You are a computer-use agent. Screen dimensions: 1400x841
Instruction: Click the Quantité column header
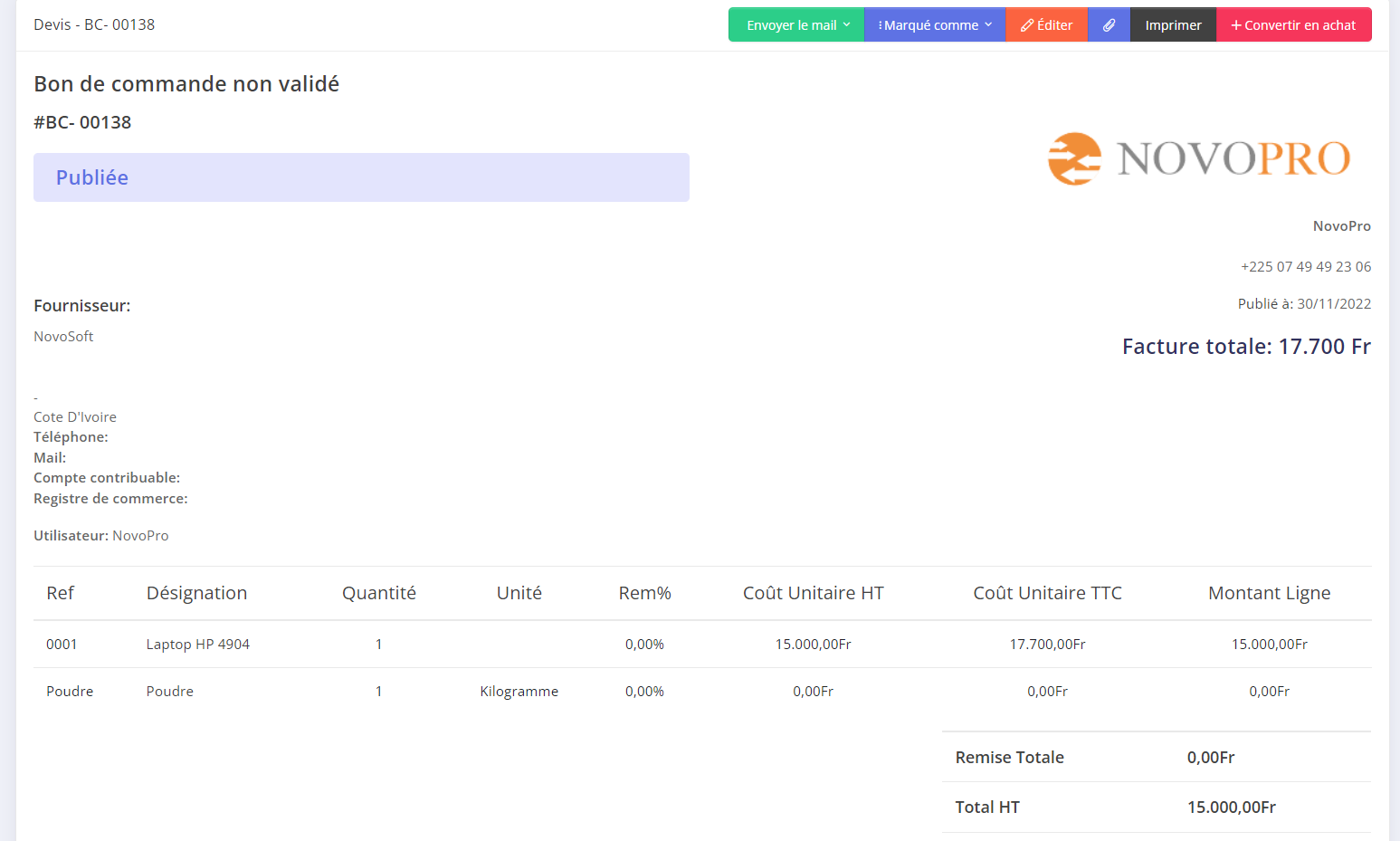378,593
